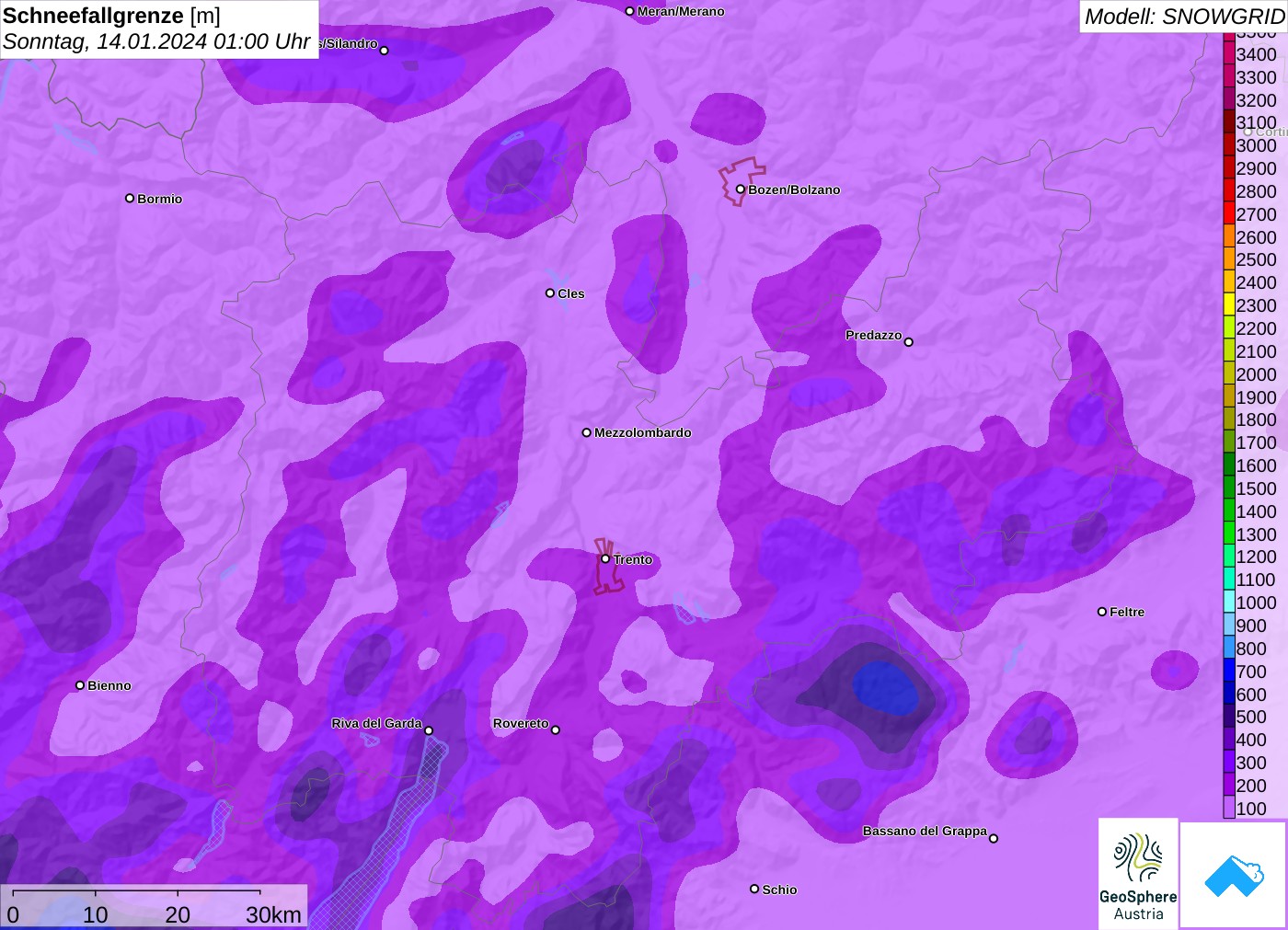Screen dimensions: 1288x930
Task: Select the Mezzolombardo location marker
Action: (x=587, y=432)
